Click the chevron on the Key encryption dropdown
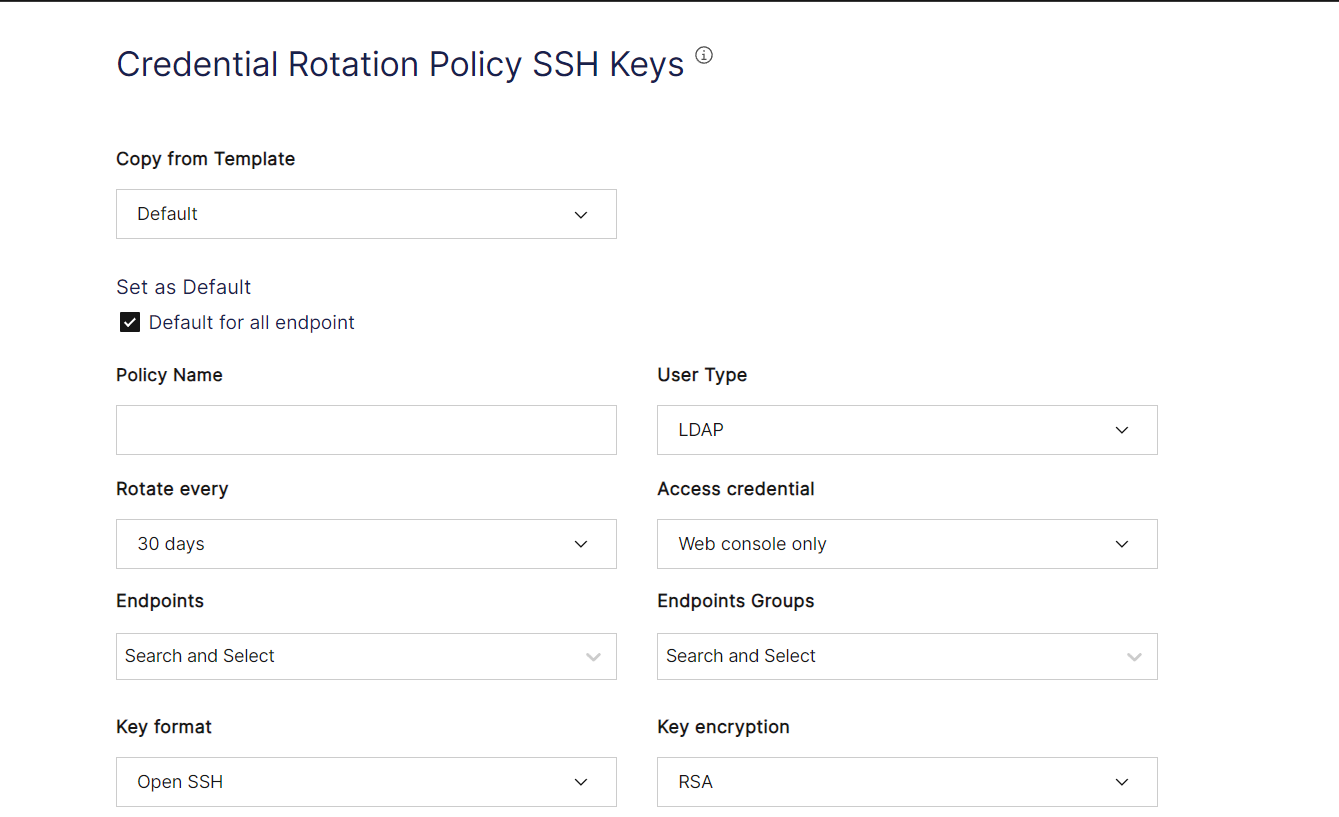1339x817 pixels. (1121, 782)
